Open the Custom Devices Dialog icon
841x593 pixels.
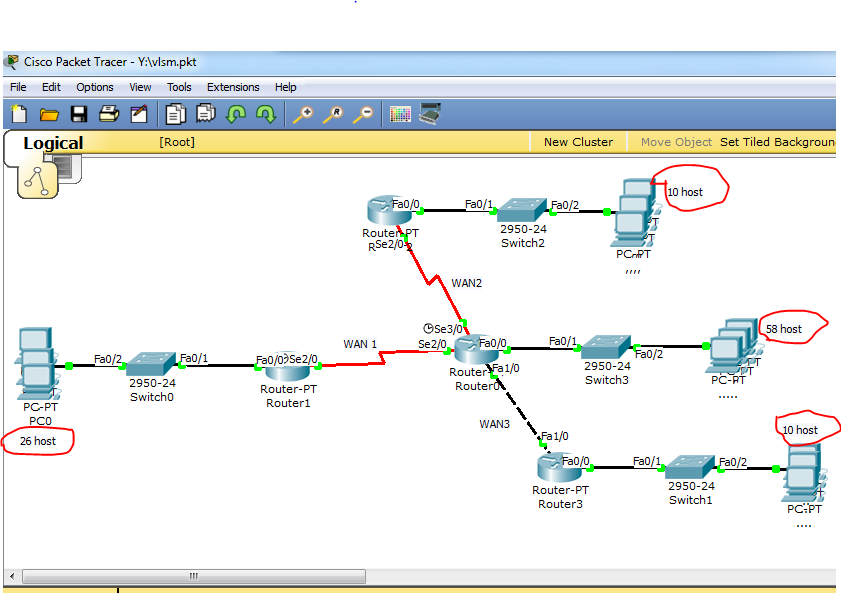click(430, 114)
